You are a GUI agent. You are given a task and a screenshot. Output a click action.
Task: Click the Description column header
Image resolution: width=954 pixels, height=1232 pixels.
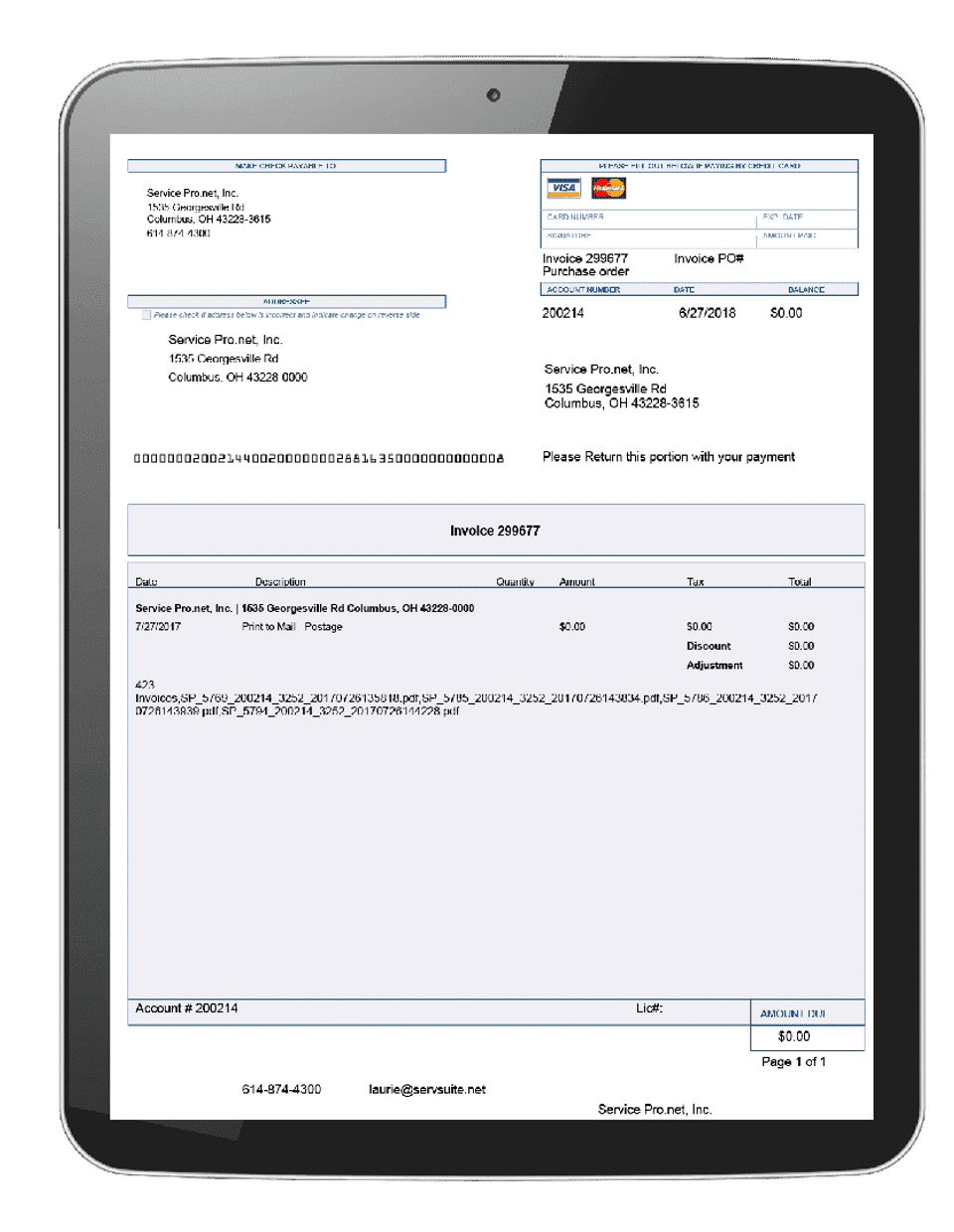pos(280,582)
